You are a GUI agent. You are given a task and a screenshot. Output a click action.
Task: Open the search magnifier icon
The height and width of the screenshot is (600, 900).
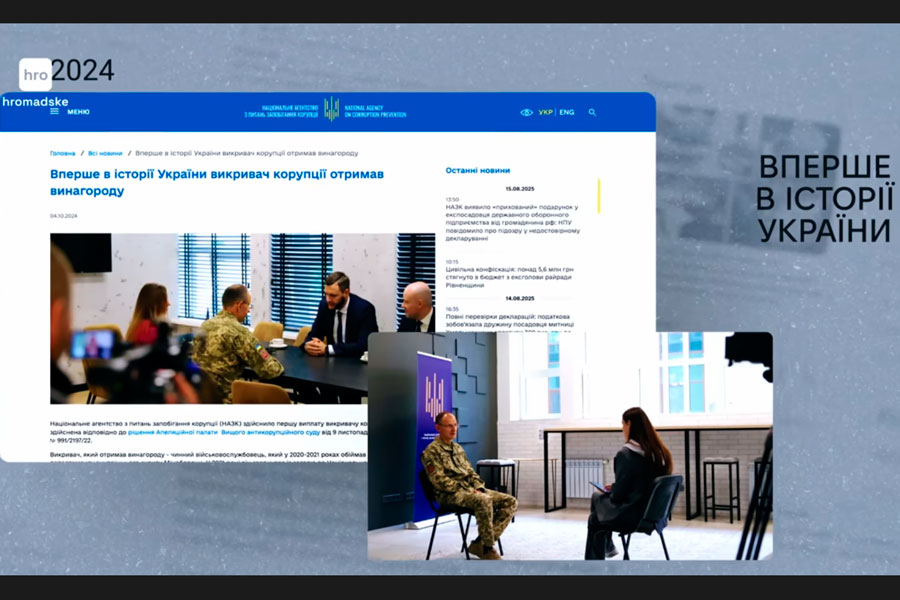pyautogui.click(x=592, y=112)
